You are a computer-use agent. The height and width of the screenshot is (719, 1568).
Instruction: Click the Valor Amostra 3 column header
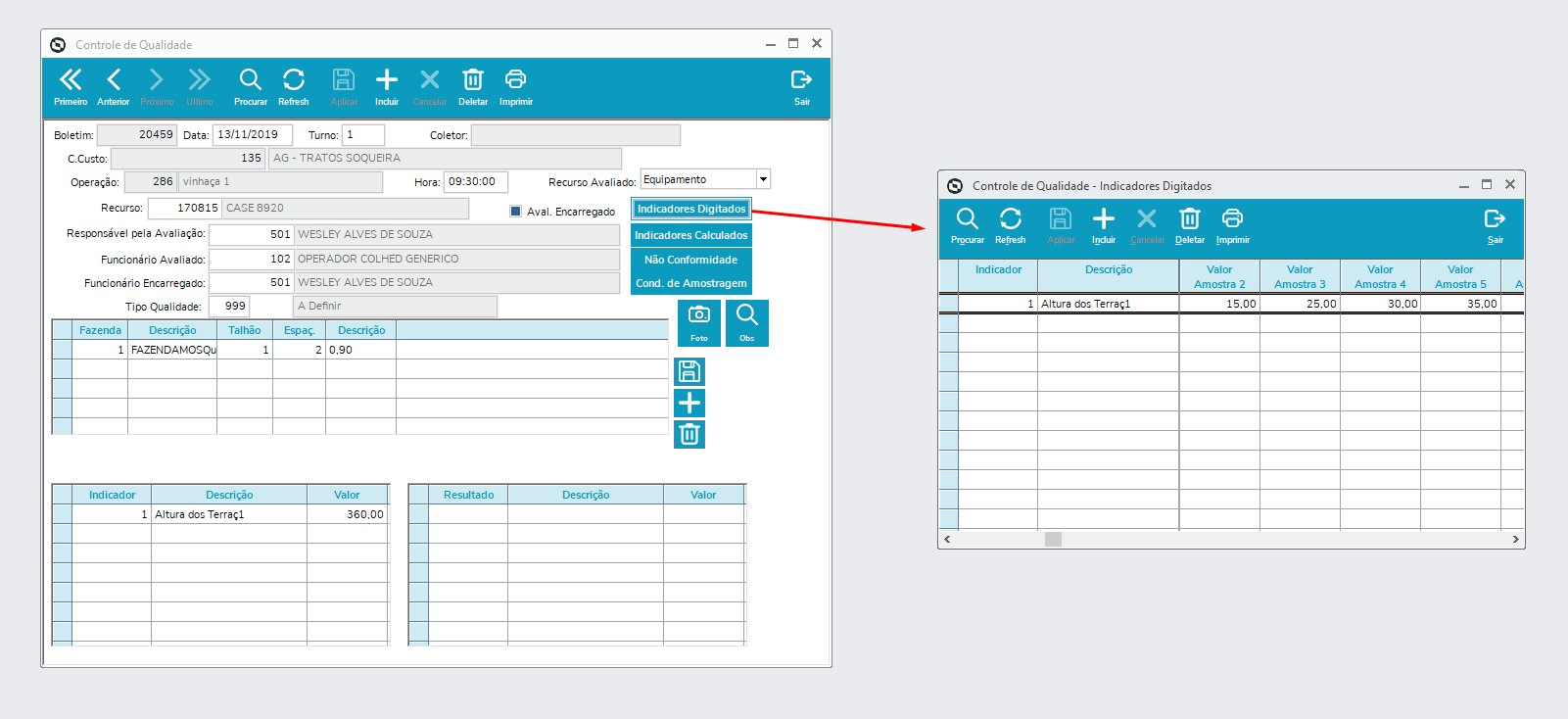coord(1300,276)
